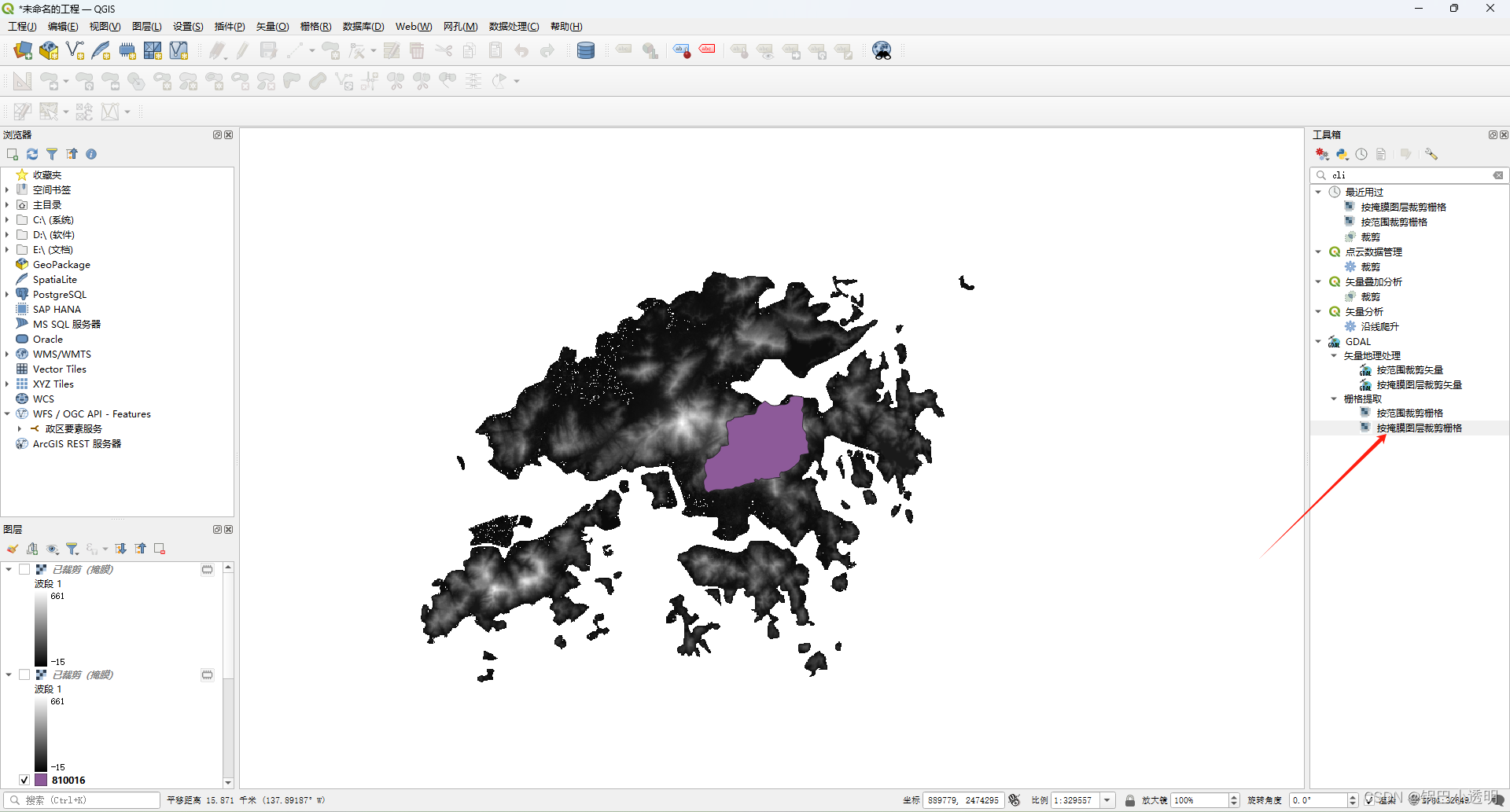
Task: Click New Virtual Layer icon
Action: click(179, 51)
